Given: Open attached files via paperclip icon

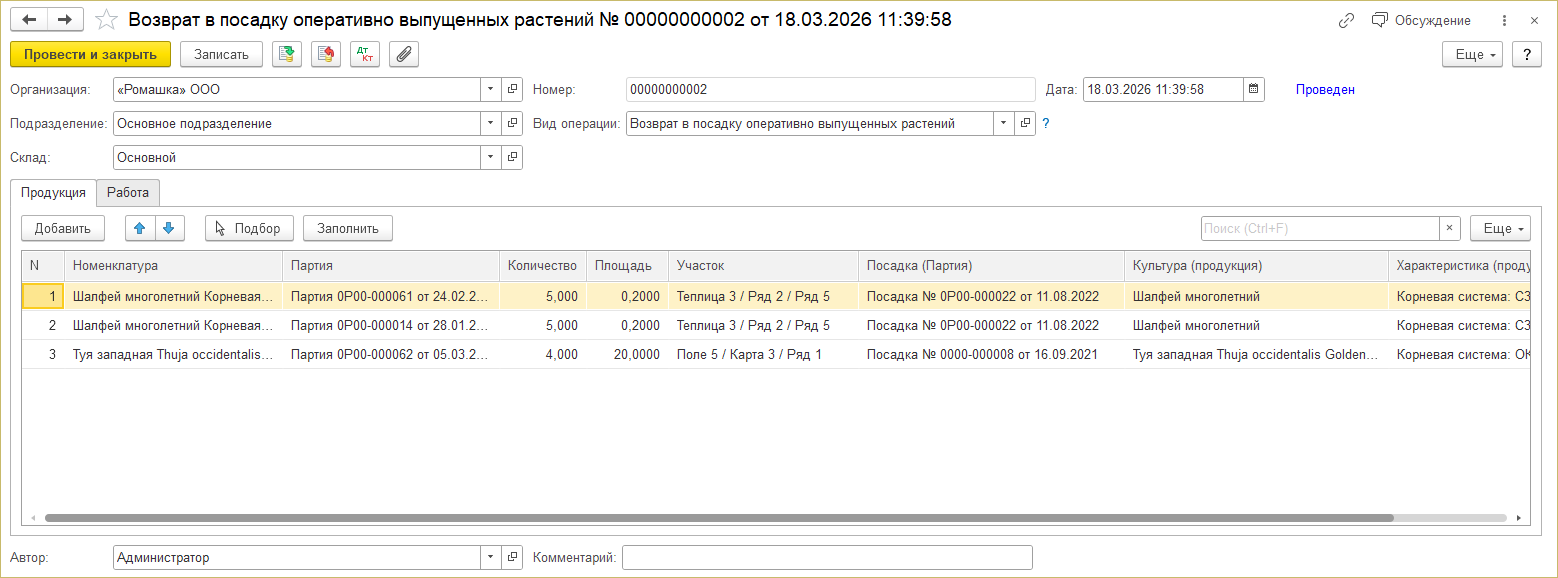Looking at the screenshot, I should [404, 54].
